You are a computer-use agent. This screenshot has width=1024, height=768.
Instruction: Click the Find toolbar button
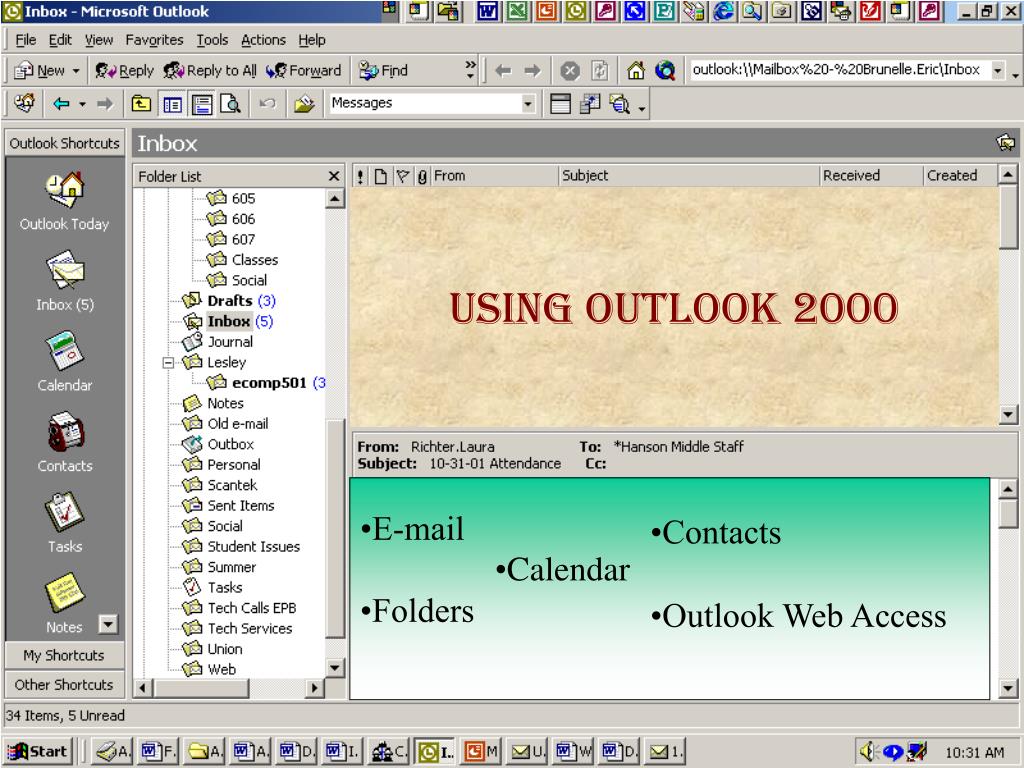click(x=384, y=71)
